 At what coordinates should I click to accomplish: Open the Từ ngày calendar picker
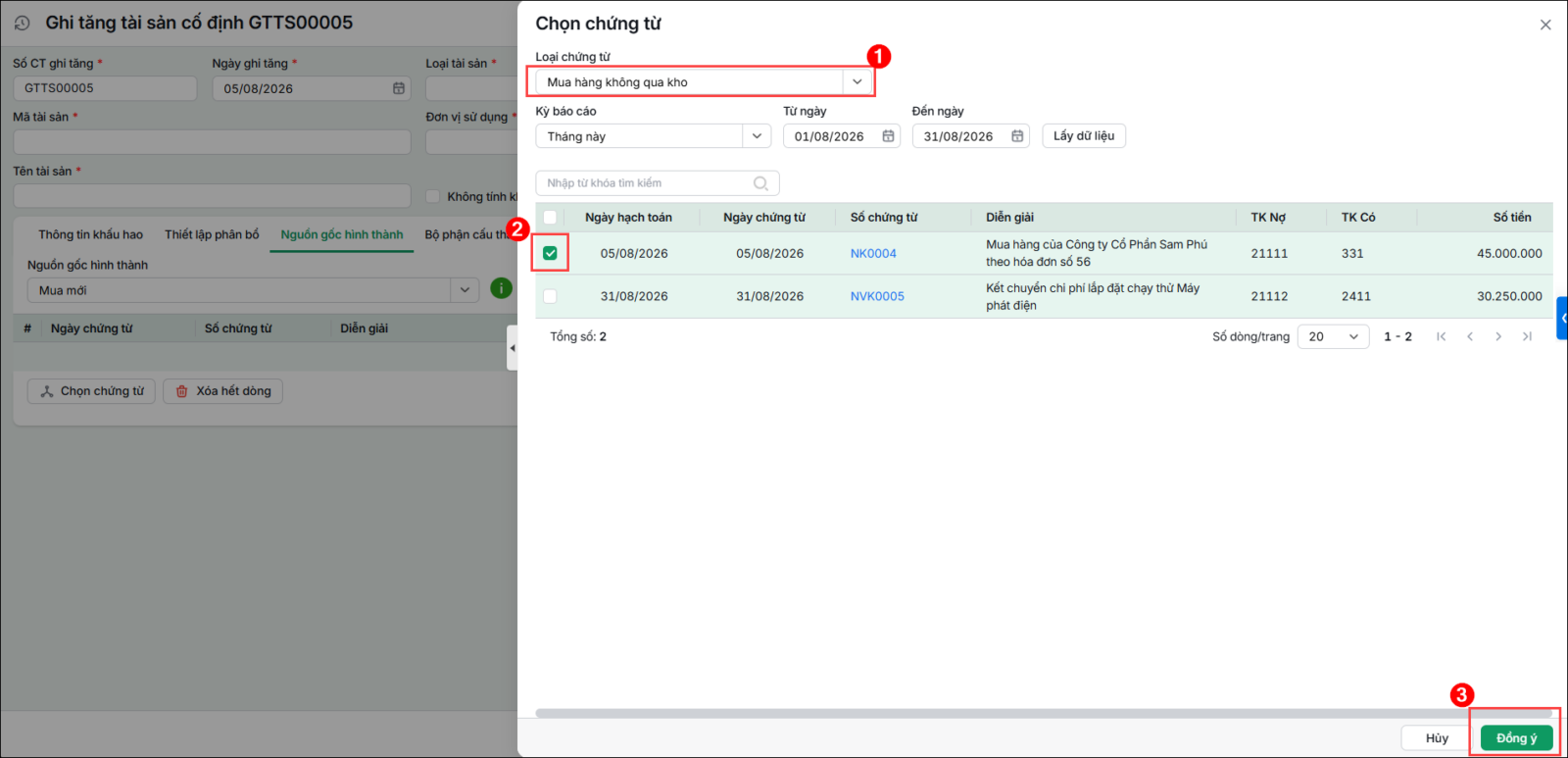point(888,136)
